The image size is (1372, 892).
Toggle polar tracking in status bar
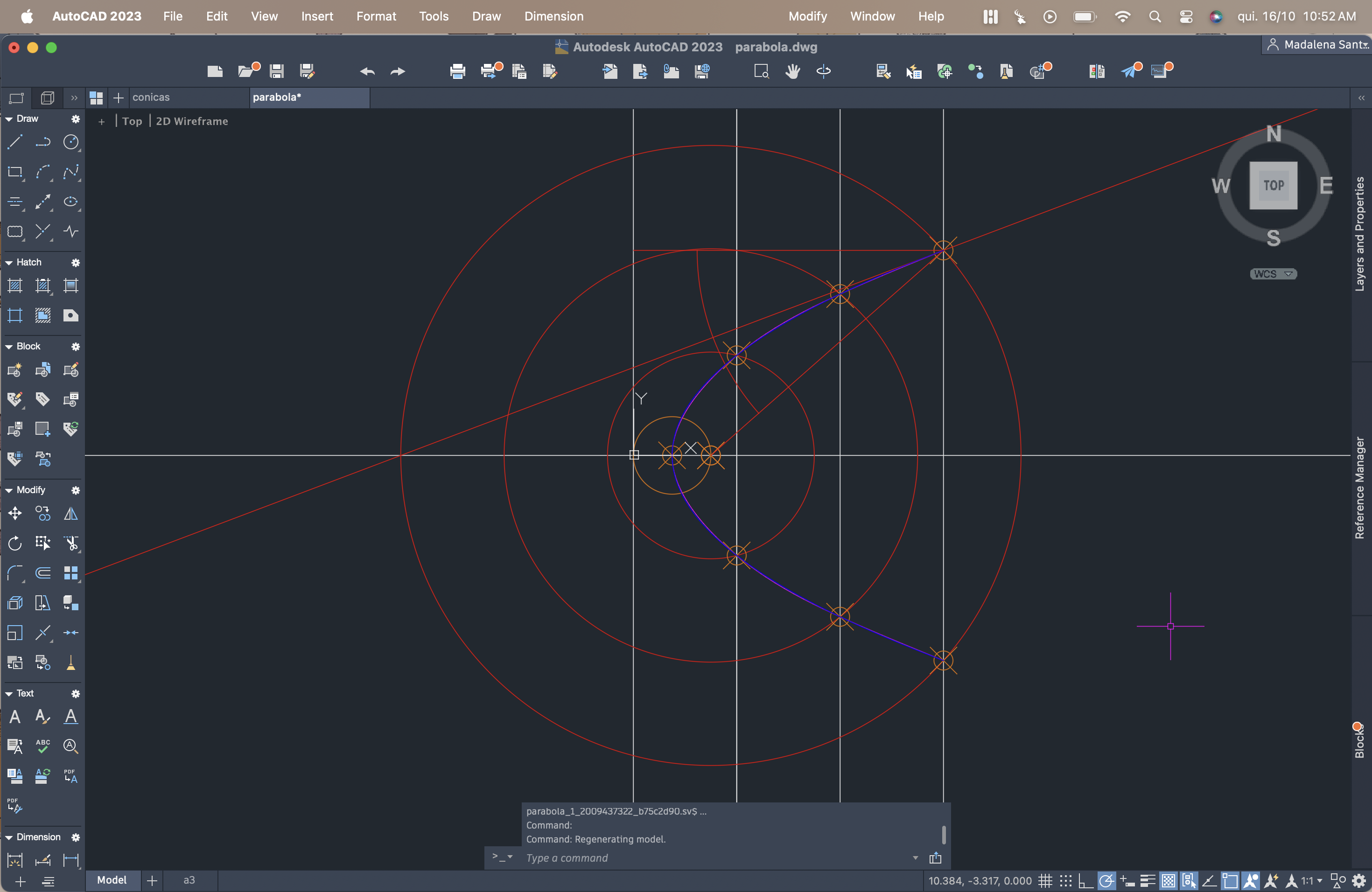pos(1106,881)
